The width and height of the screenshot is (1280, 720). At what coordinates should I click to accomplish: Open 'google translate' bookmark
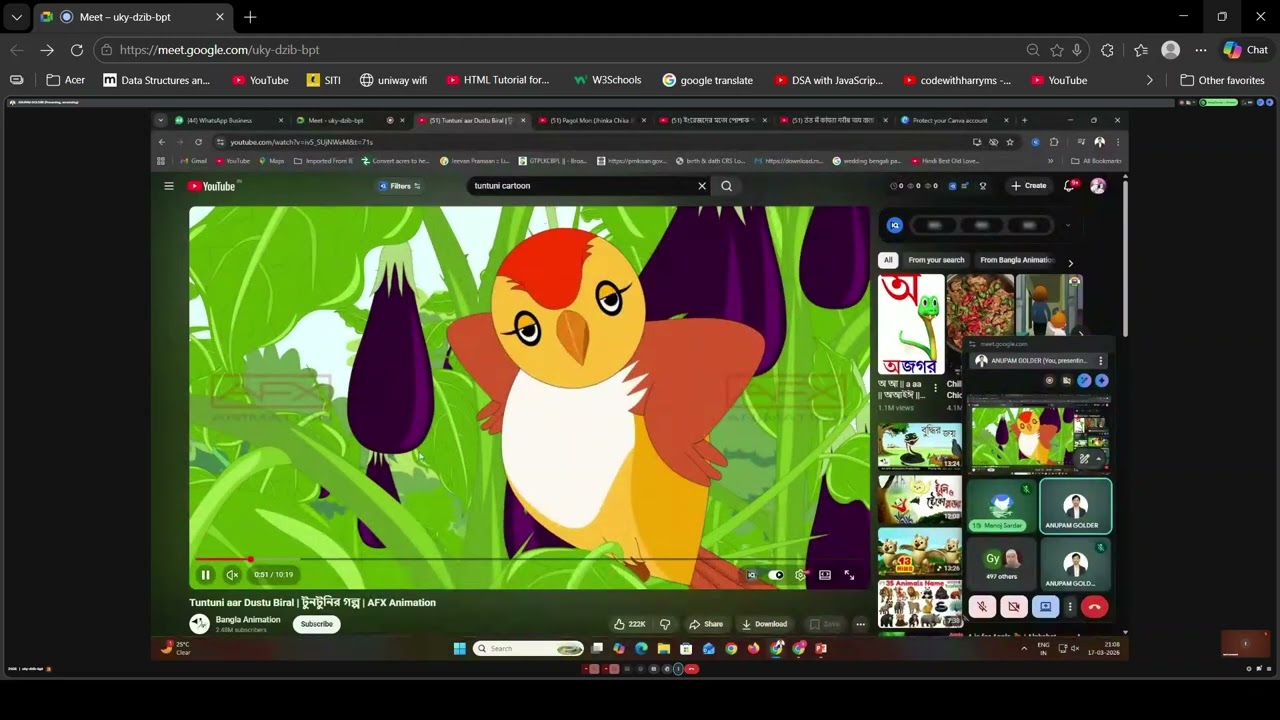pos(707,80)
